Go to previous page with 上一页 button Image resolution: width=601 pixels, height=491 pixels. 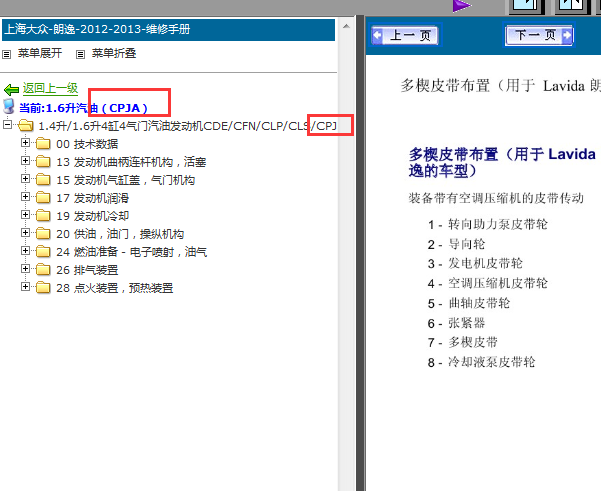click(405, 36)
